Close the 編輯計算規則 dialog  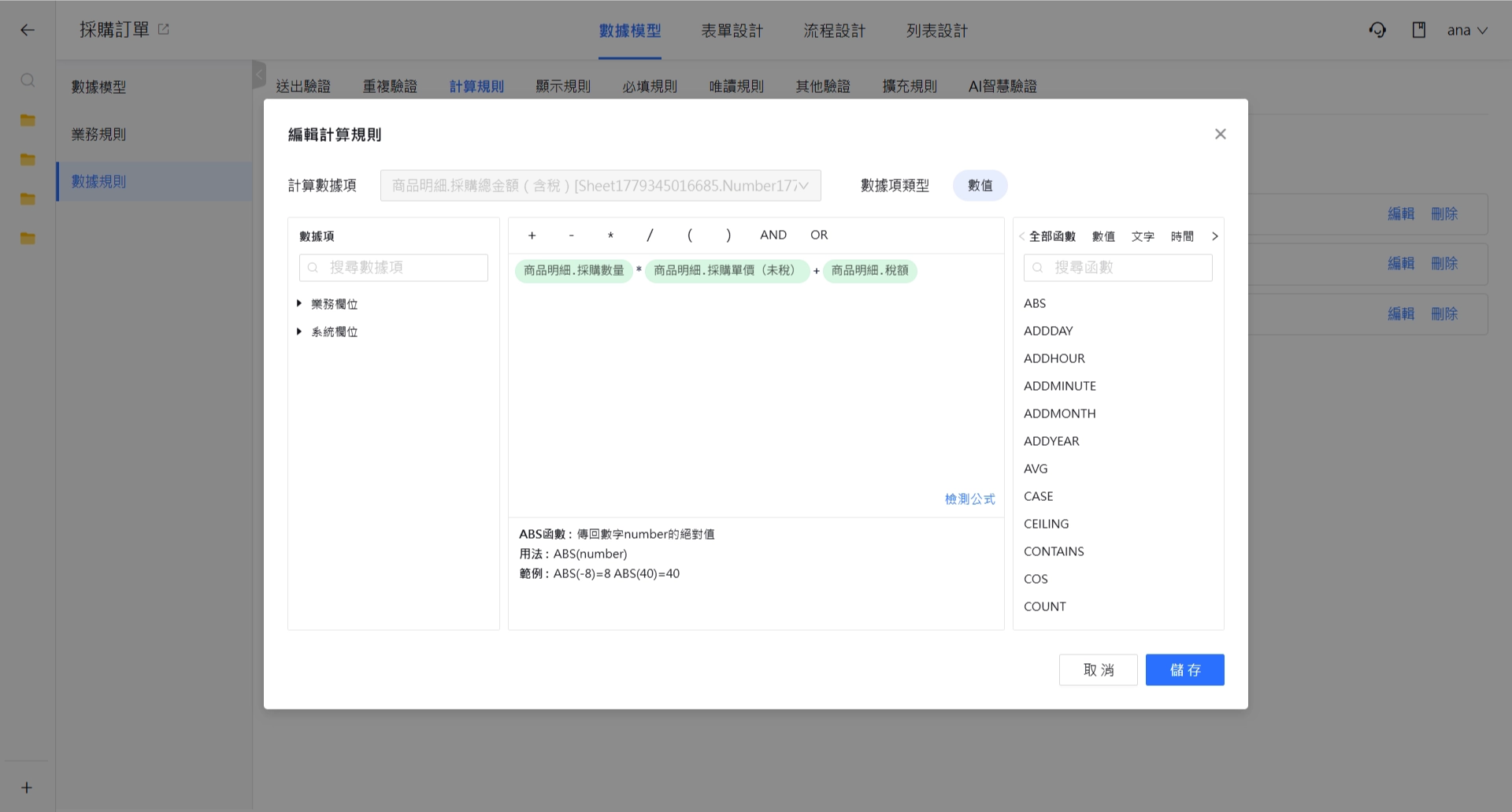click(1221, 134)
